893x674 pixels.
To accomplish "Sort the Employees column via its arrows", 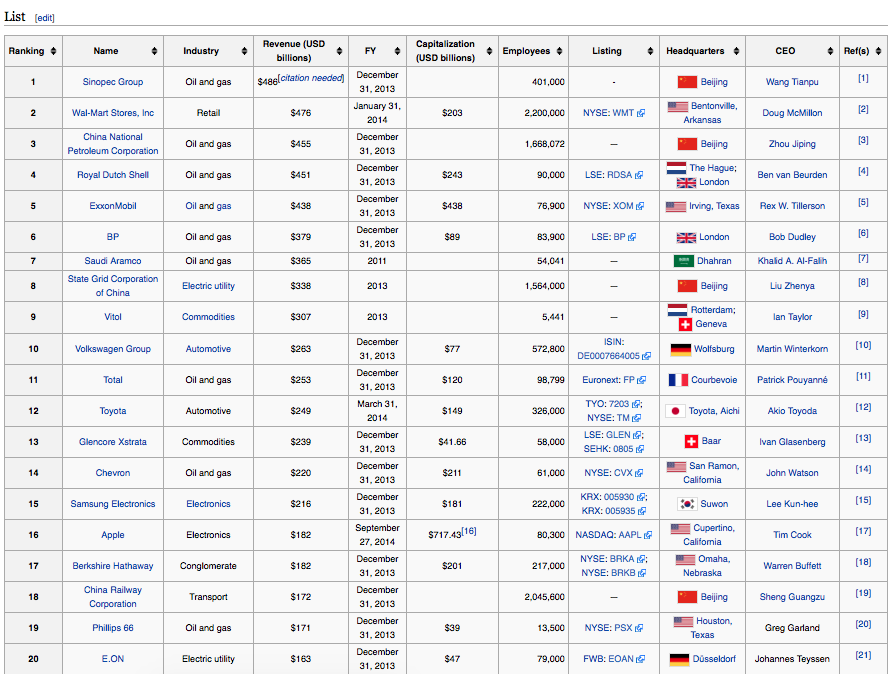I will point(559,51).
